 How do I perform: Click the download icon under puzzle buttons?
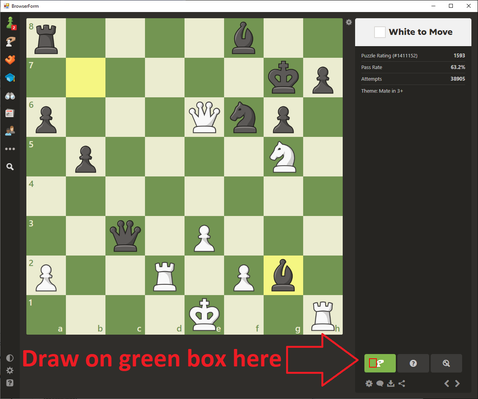pyautogui.click(x=391, y=383)
